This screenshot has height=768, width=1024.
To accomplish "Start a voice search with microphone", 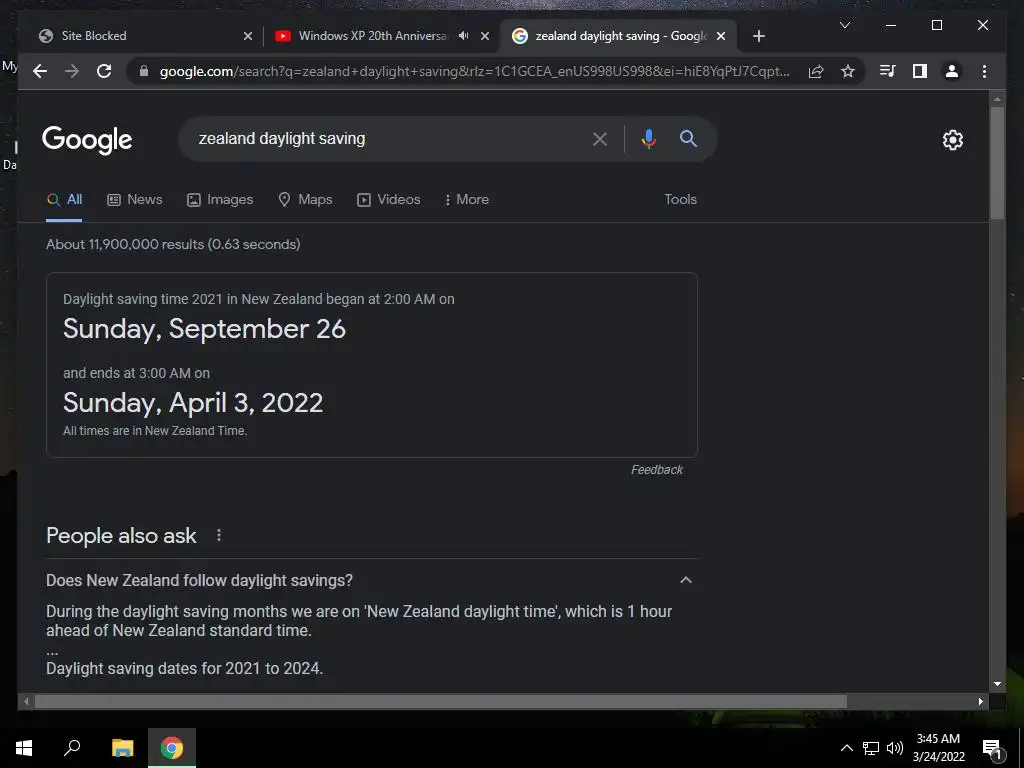I will click(x=648, y=139).
